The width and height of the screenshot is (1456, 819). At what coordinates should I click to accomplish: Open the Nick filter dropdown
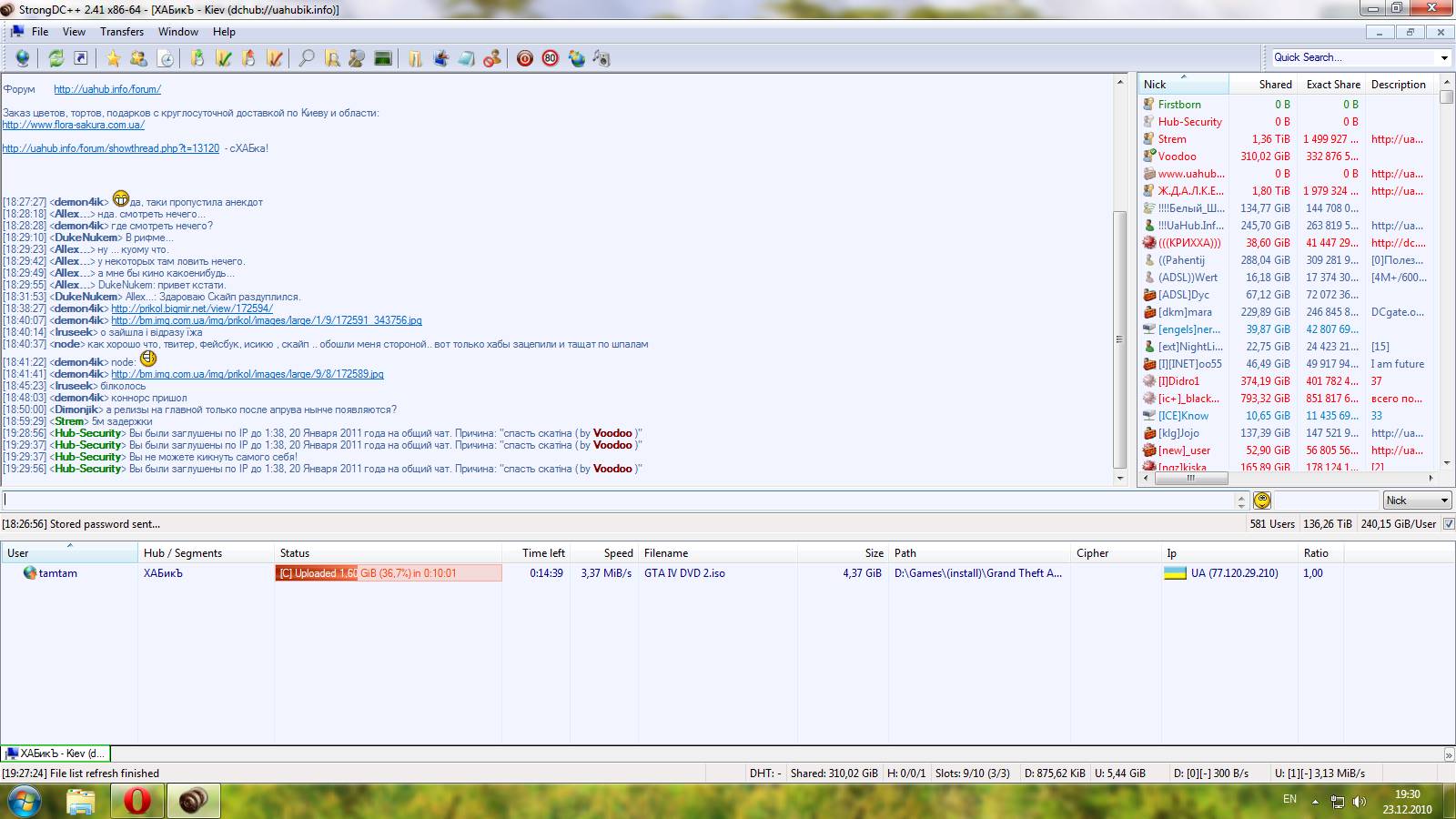[1417, 500]
